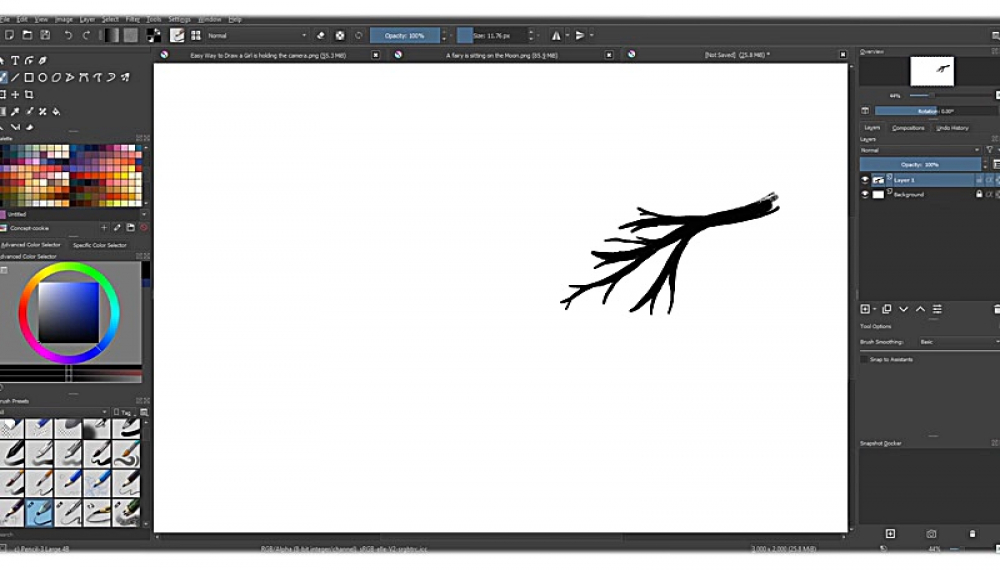
Task: Expand the Brush Smoothing dropdown
Action: click(x=957, y=342)
